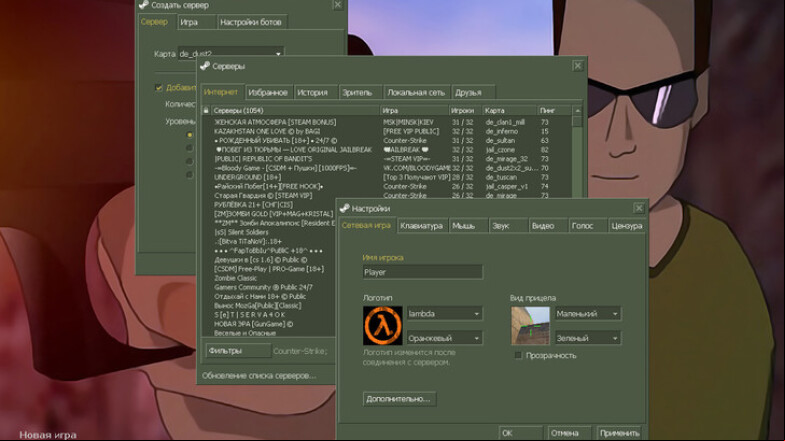Toggle the Добавить checkbox in Создать сервер
This screenshot has width=785, height=441.
[x=159, y=88]
